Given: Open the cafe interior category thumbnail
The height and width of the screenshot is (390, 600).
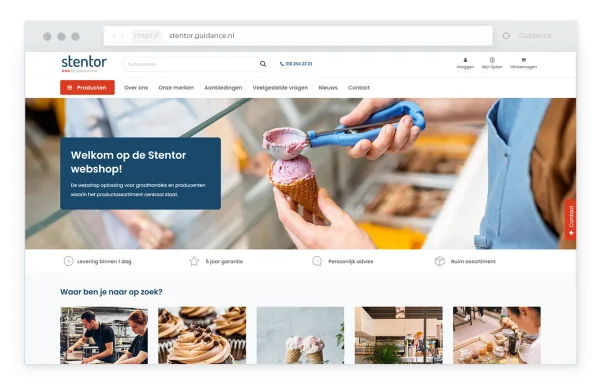Looking at the screenshot, I should (x=399, y=335).
